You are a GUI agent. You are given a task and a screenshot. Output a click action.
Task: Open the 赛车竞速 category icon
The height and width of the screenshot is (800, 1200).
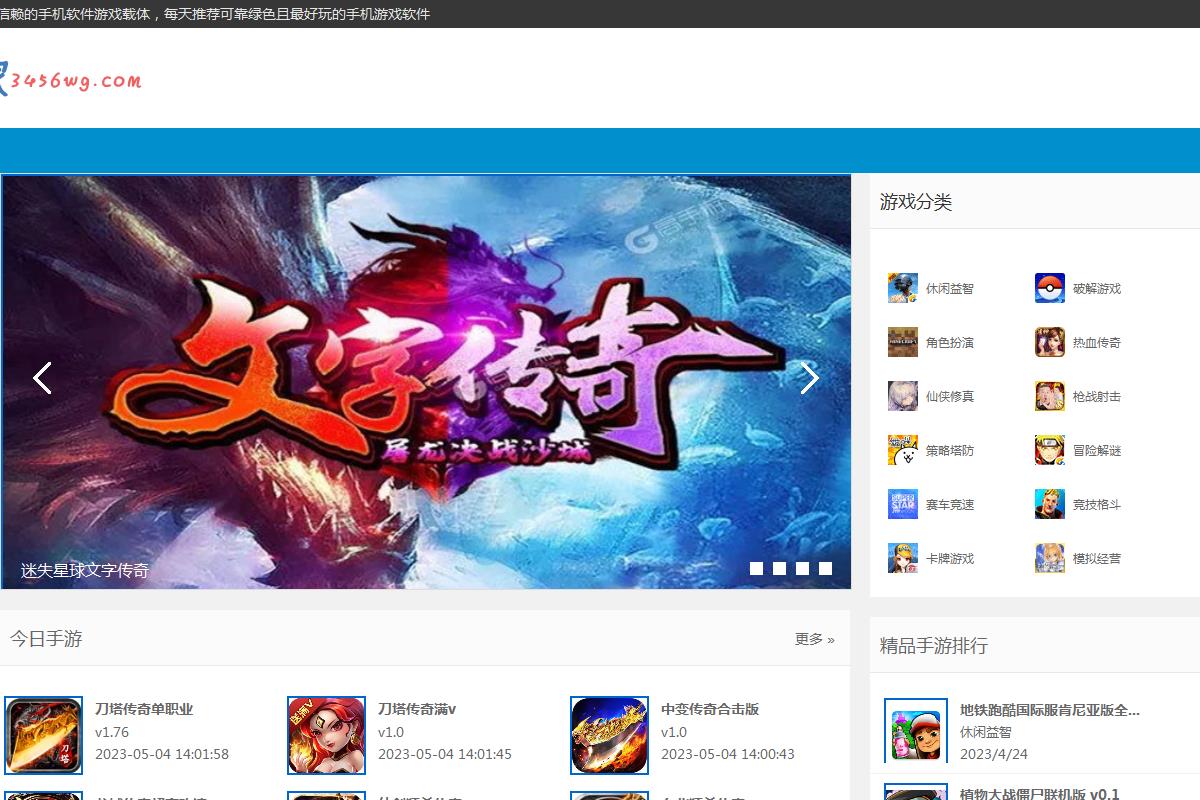pos(902,504)
